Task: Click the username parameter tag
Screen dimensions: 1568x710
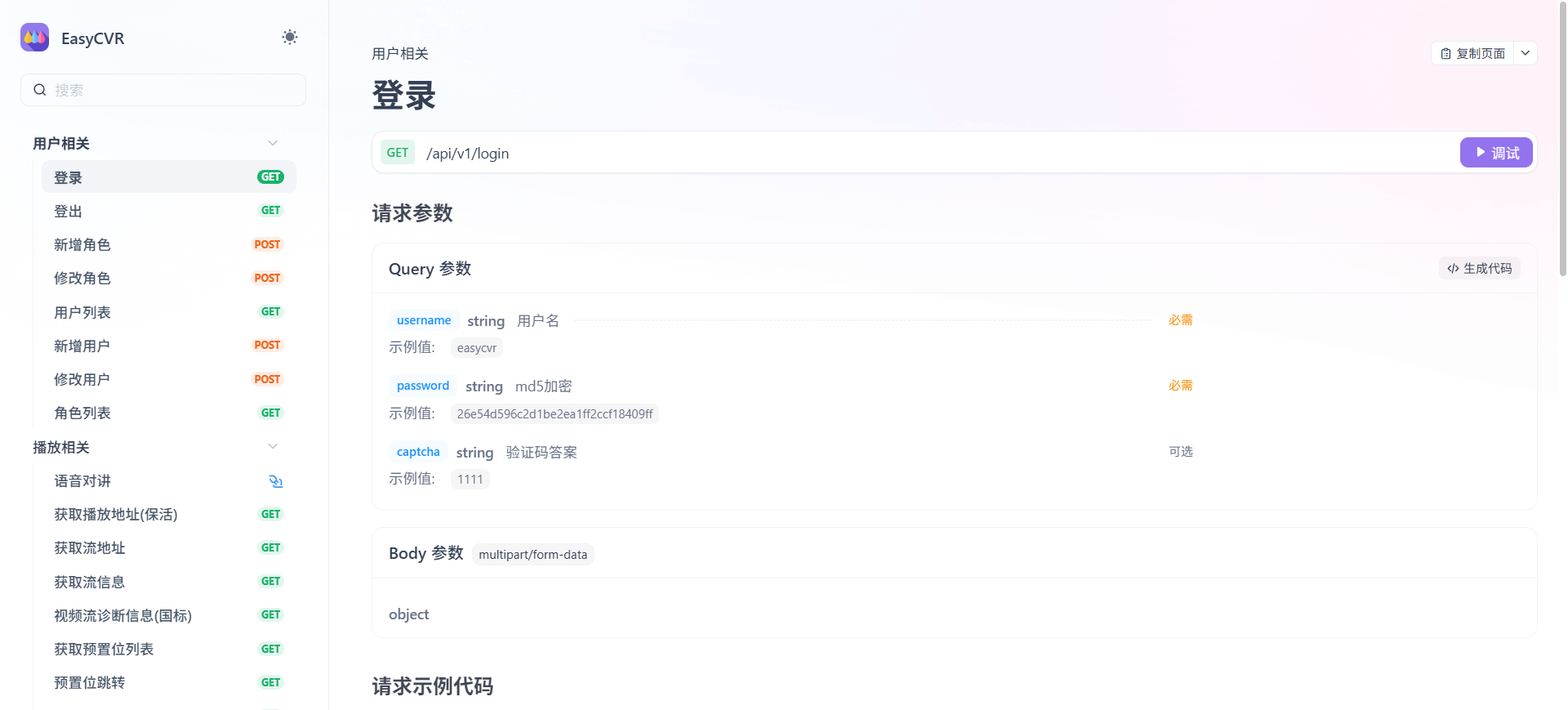Action: coord(423,320)
